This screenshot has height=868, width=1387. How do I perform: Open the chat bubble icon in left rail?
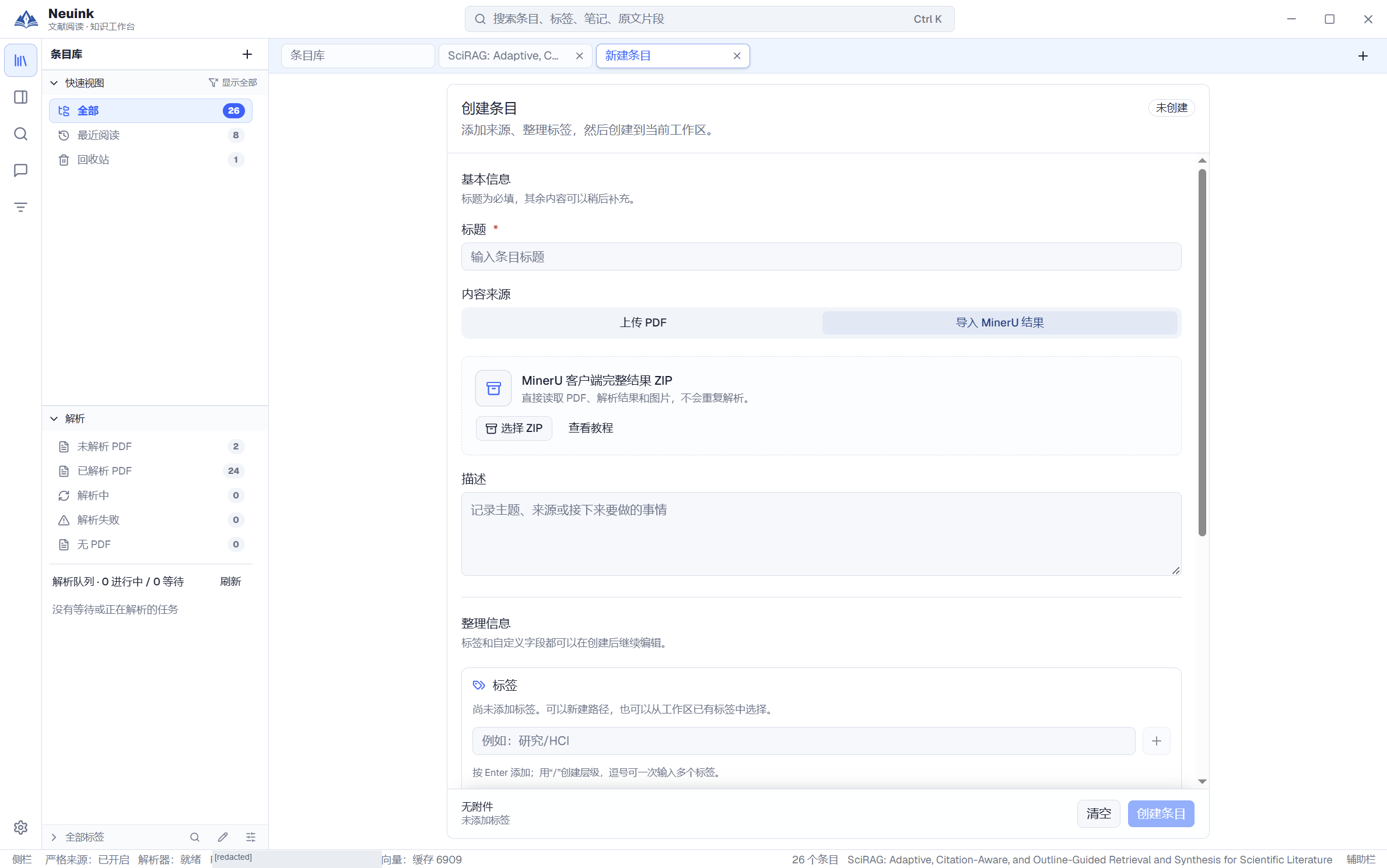click(x=20, y=170)
